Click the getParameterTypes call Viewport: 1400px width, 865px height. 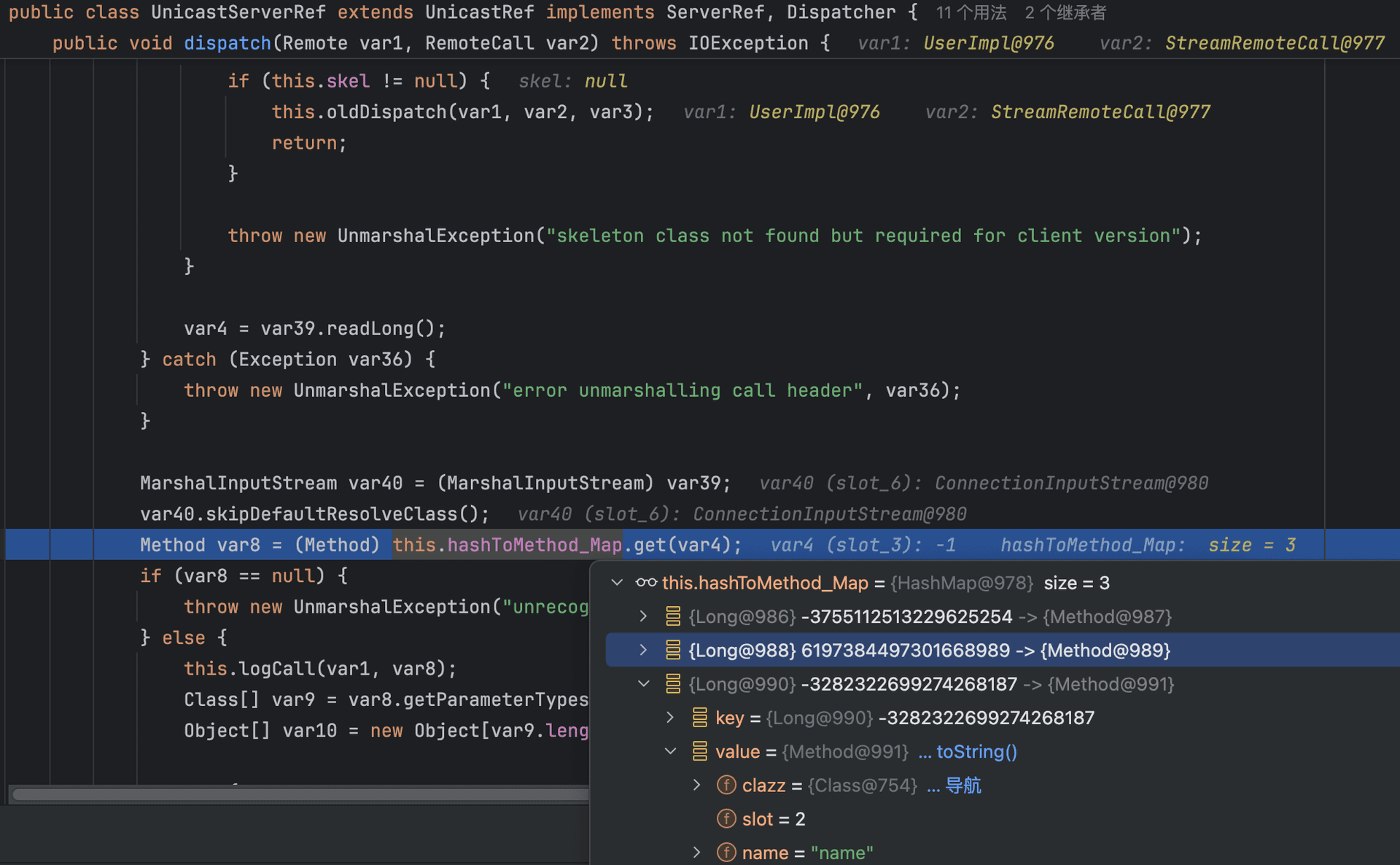[496, 699]
